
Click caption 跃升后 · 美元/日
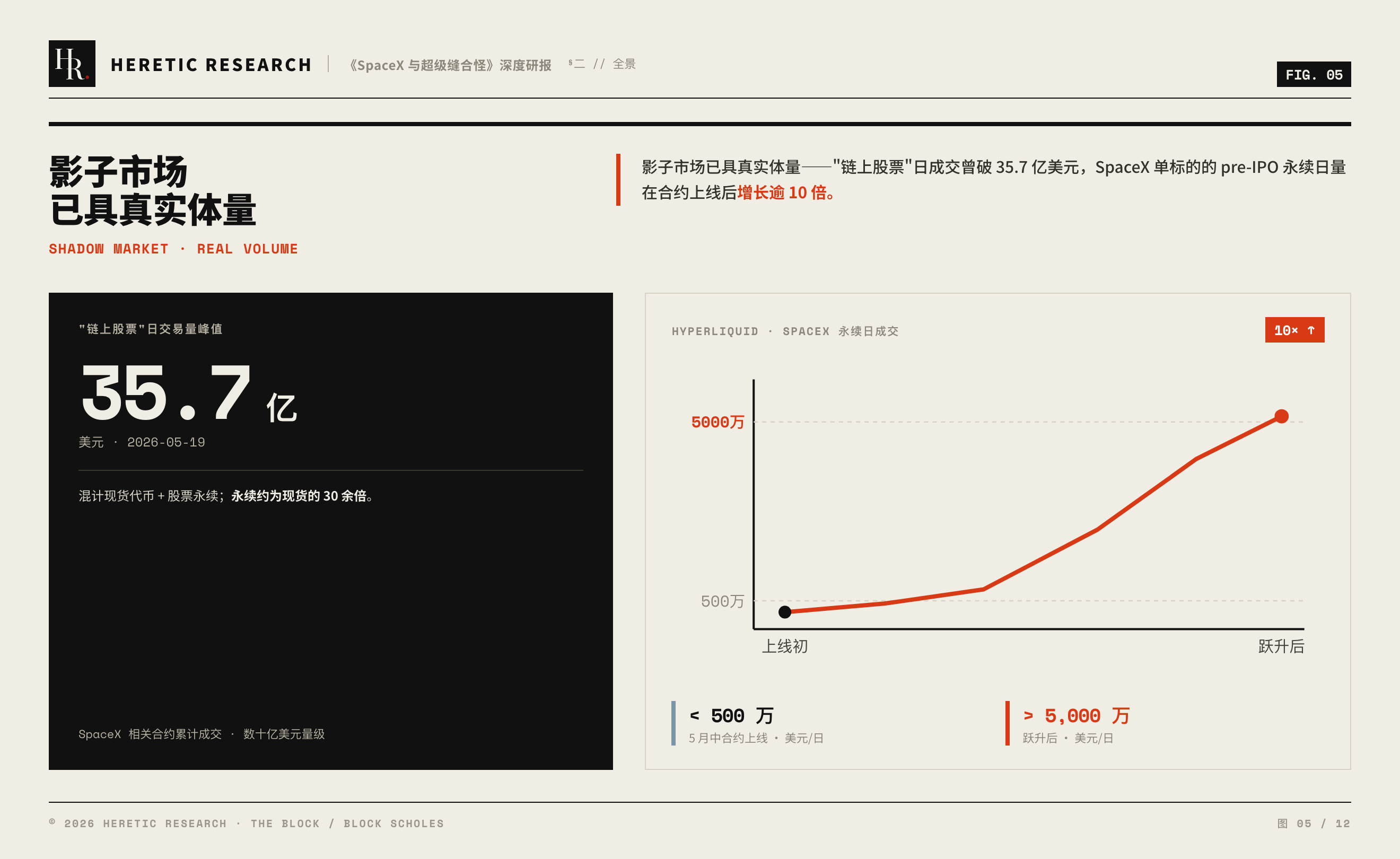pos(1068,738)
